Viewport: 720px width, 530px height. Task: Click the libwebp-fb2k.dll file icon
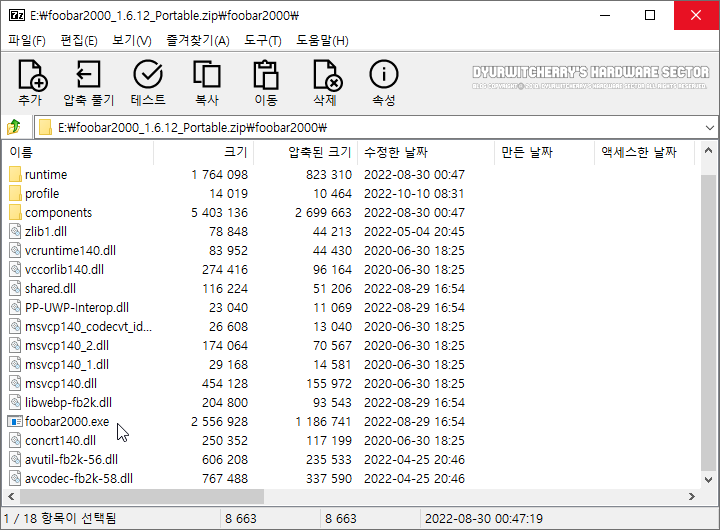coord(15,402)
